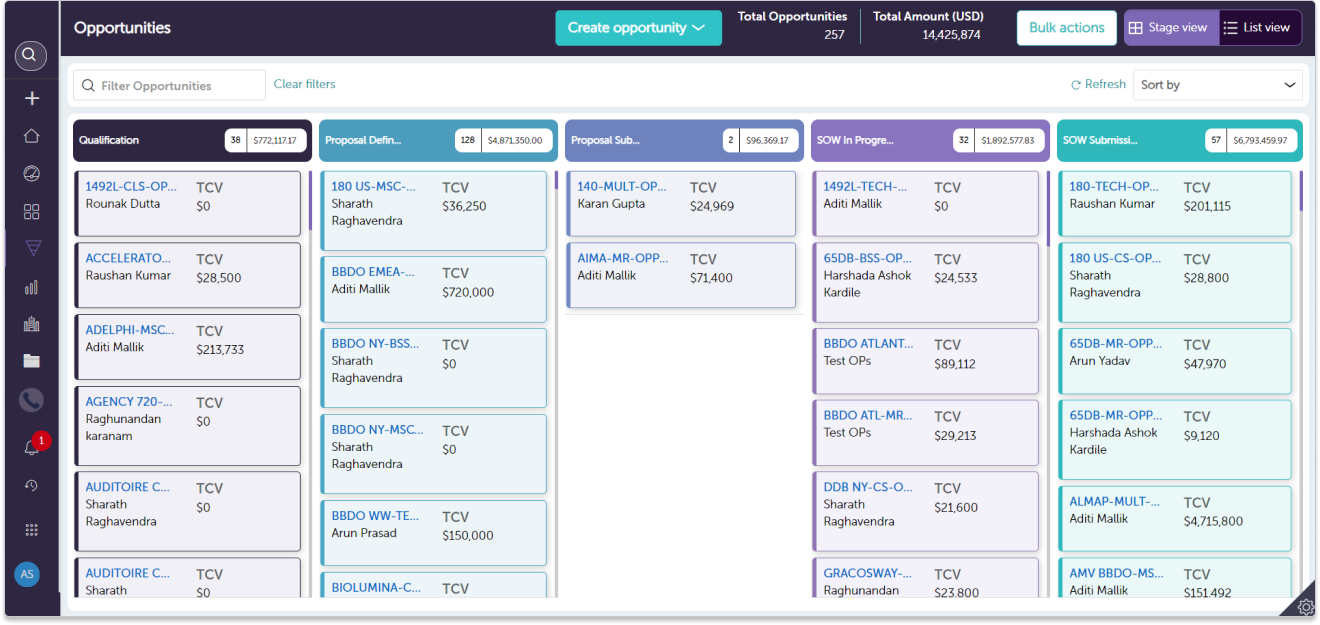
Task: Open the folder icon in sidebar
Action: [31, 361]
